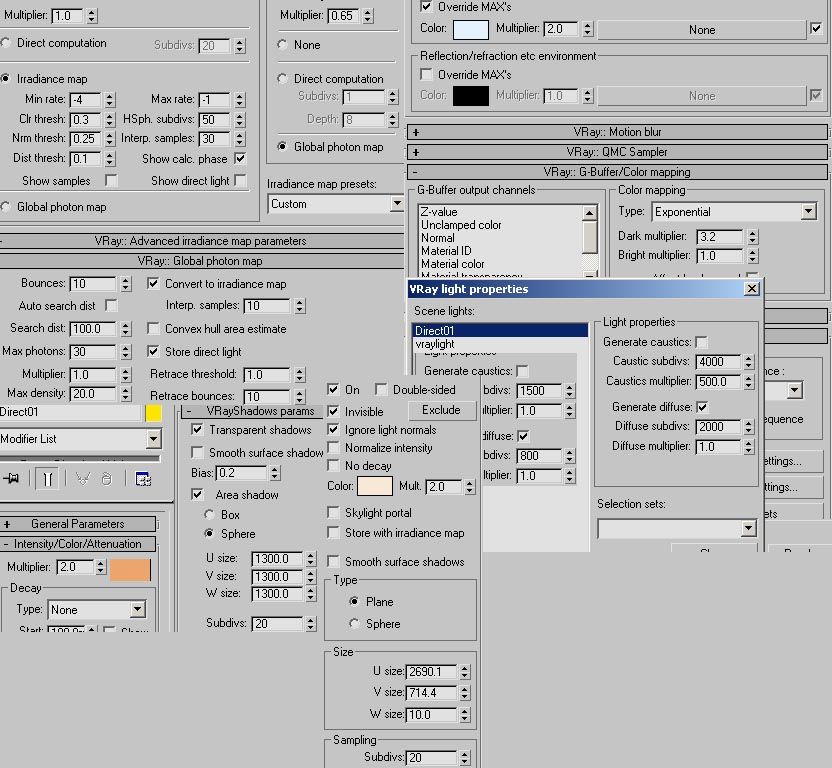Viewport: 832px width, 768px height.
Task: Click the yellow Direct01 object color swatch
Action: coord(153,413)
